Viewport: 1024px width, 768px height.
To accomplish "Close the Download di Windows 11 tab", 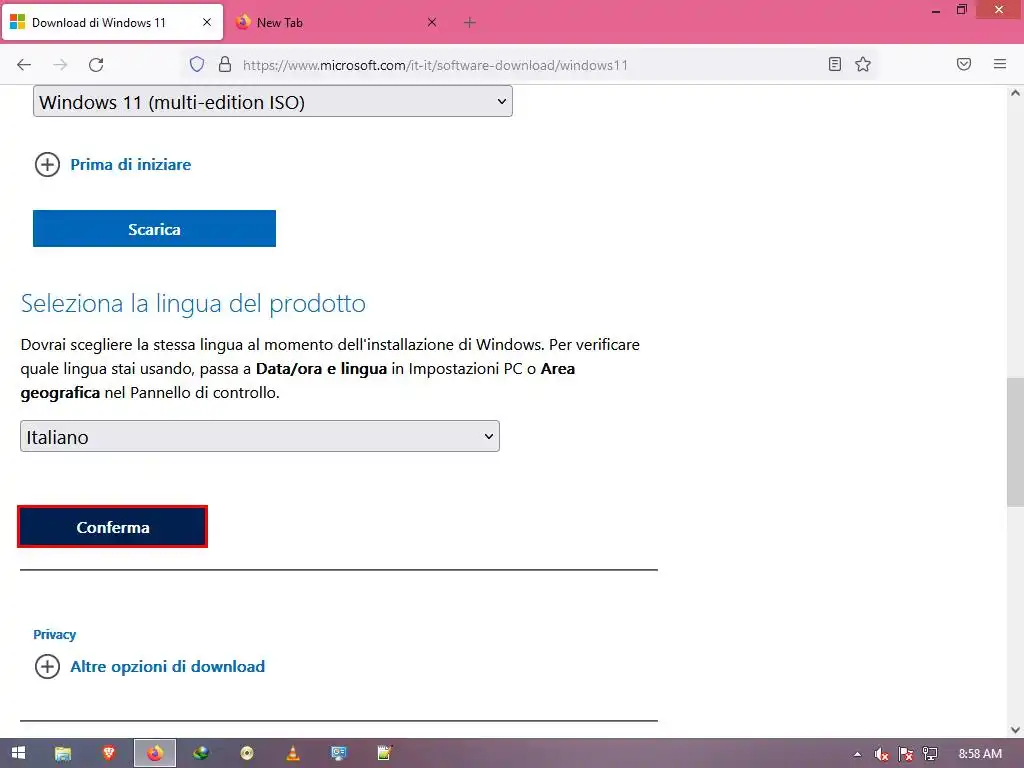I will tap(206, 22).
